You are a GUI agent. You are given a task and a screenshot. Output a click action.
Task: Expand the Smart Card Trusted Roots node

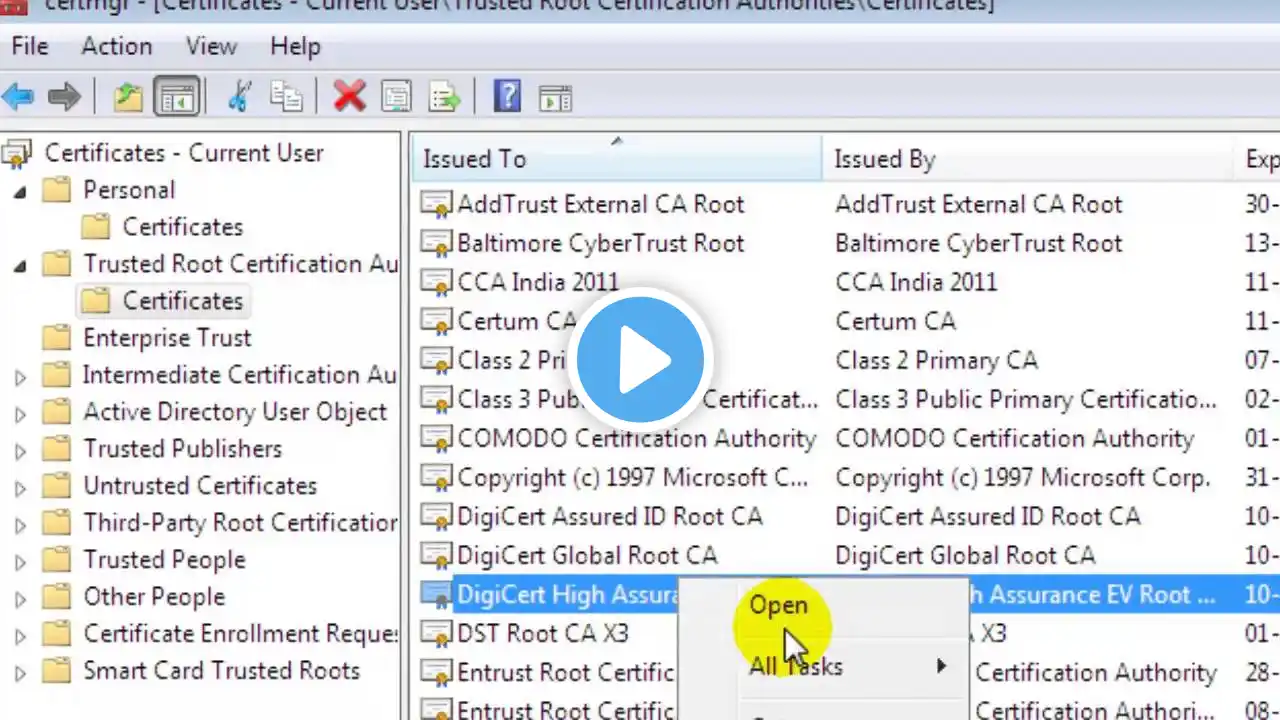pos(20,672)
